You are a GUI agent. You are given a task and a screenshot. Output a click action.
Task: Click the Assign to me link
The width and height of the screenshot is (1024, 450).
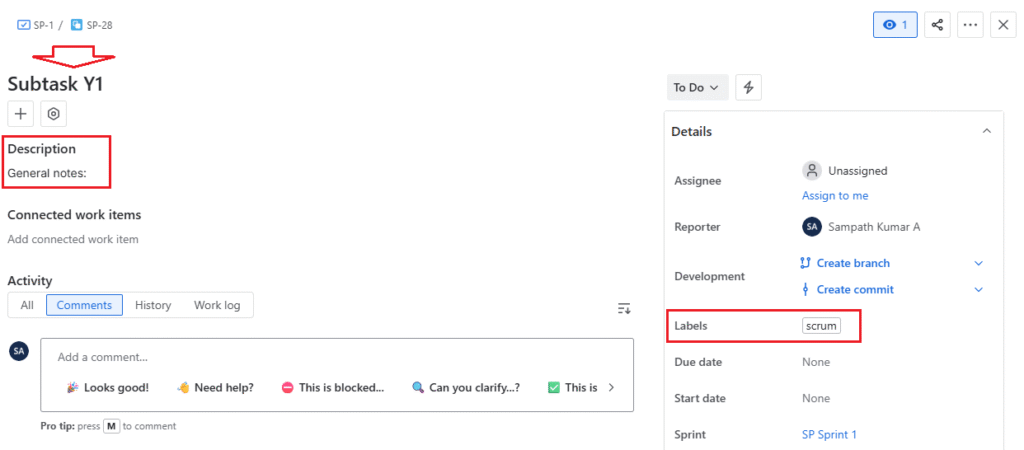(x=835, y=196)
